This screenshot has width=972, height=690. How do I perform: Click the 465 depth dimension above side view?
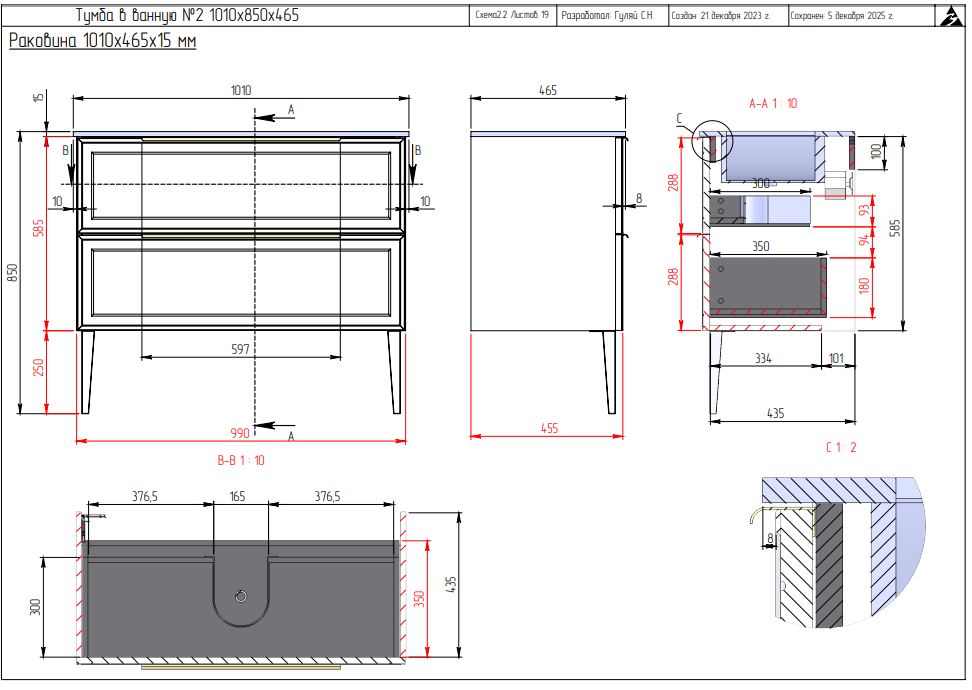coord(548,91)
